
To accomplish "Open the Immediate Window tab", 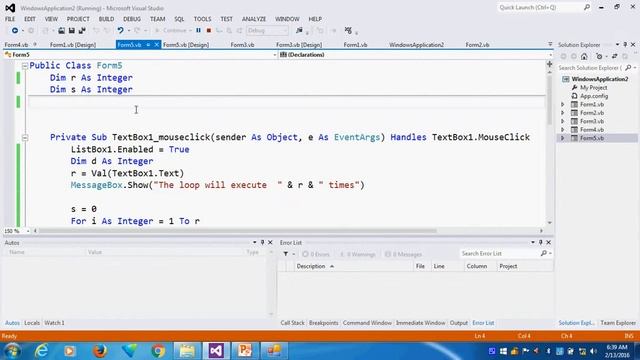I will [420, 323].
